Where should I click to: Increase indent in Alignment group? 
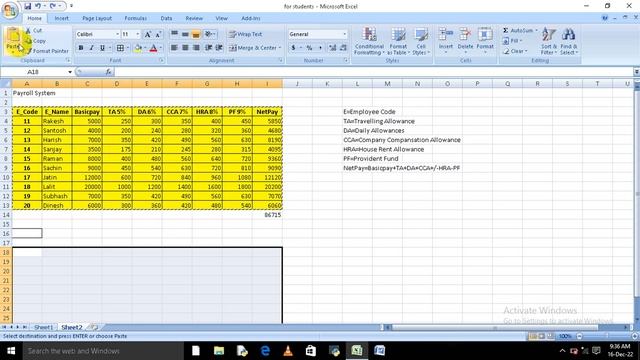219,48
